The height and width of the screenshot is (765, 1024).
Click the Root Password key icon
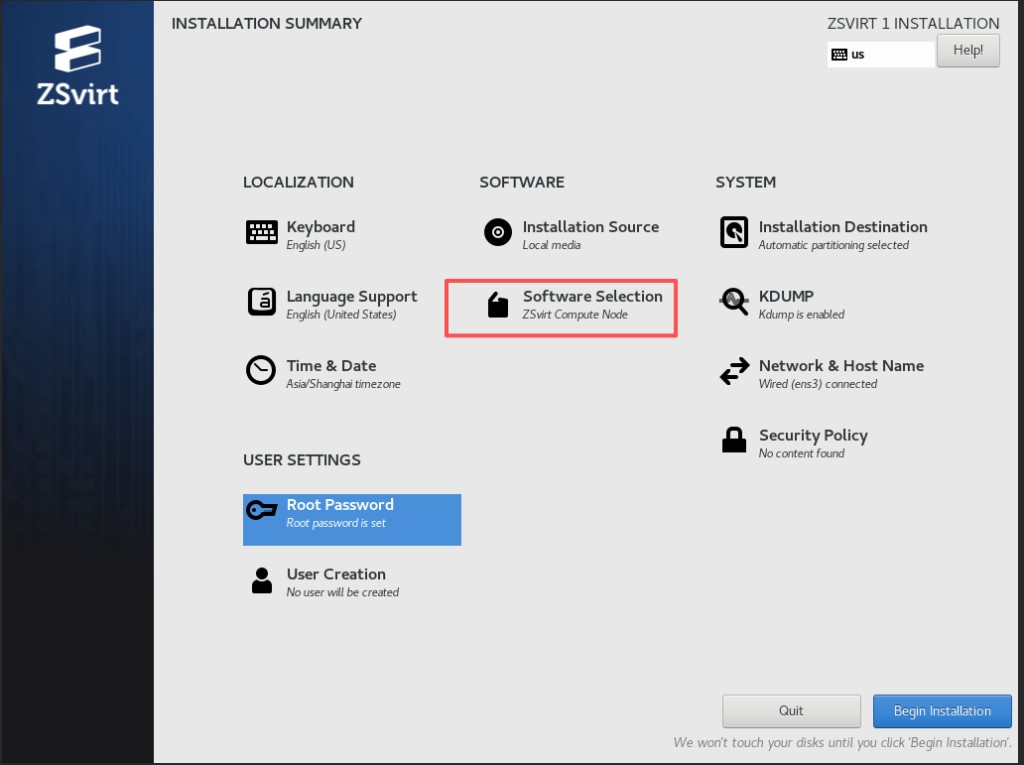click(x=262, y=510)
